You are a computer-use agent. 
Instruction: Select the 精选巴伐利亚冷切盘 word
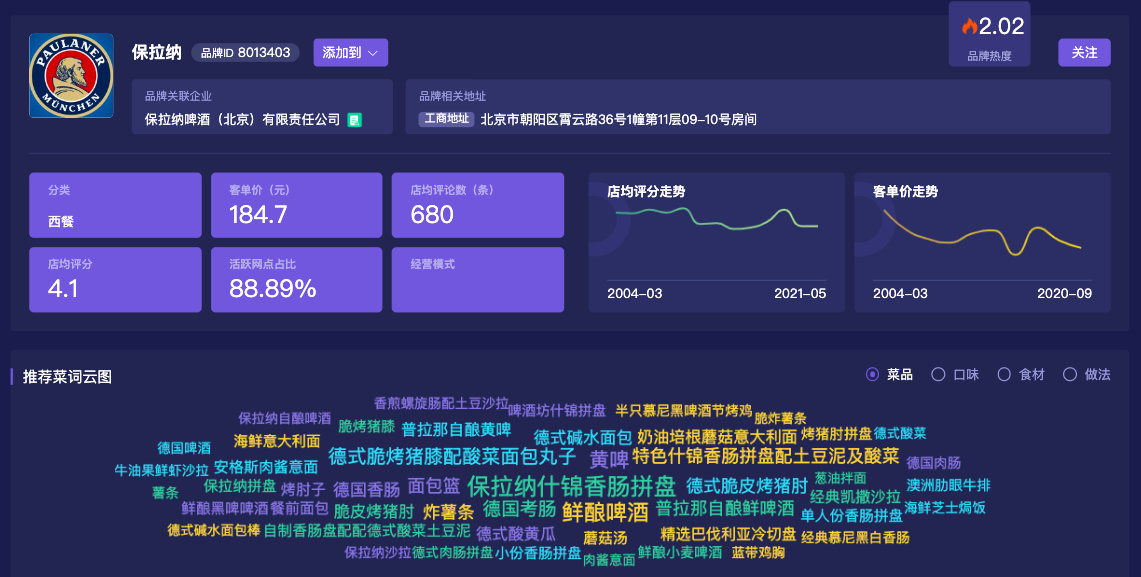[728, 534]
